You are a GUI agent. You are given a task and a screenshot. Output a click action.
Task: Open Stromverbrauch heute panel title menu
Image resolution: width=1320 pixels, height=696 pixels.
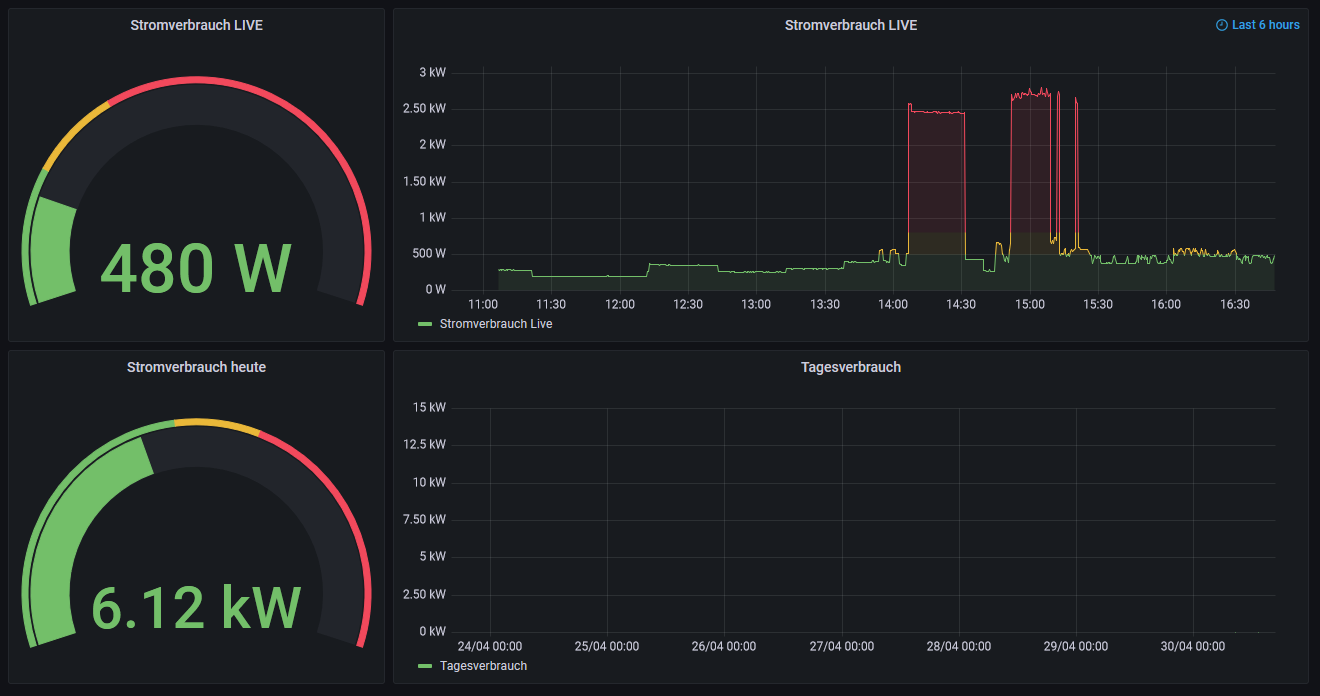pos(197,367)
